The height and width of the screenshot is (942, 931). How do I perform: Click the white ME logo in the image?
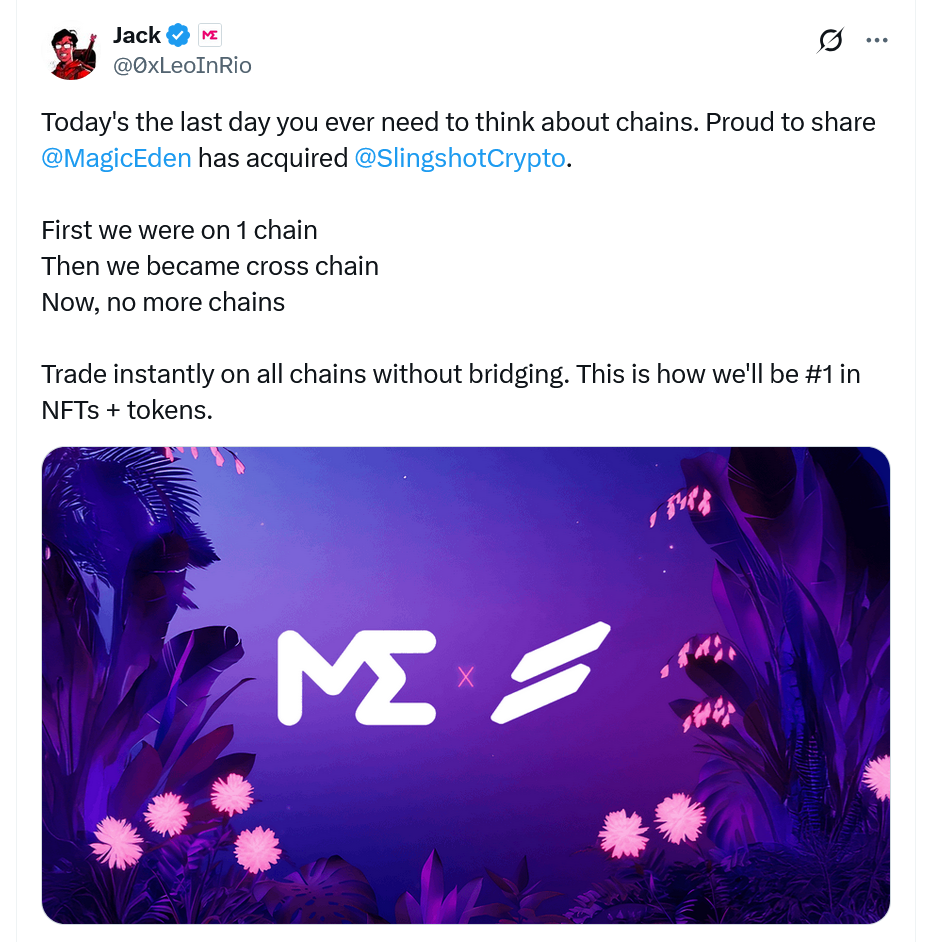tap(356, 677)
